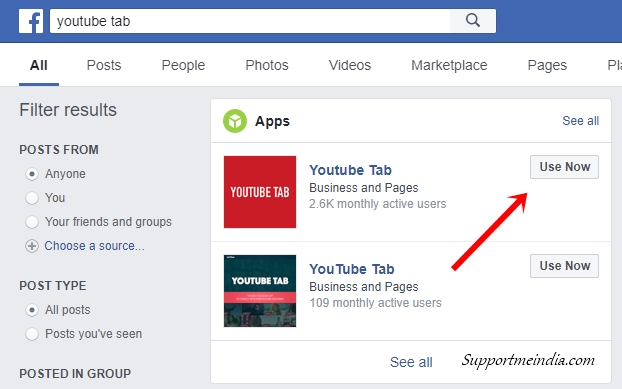This screenshot has height=389, width=622.
Task: Click the 2.6K monthly active users text
Action: pyautogui.click(x=378, y=204)
